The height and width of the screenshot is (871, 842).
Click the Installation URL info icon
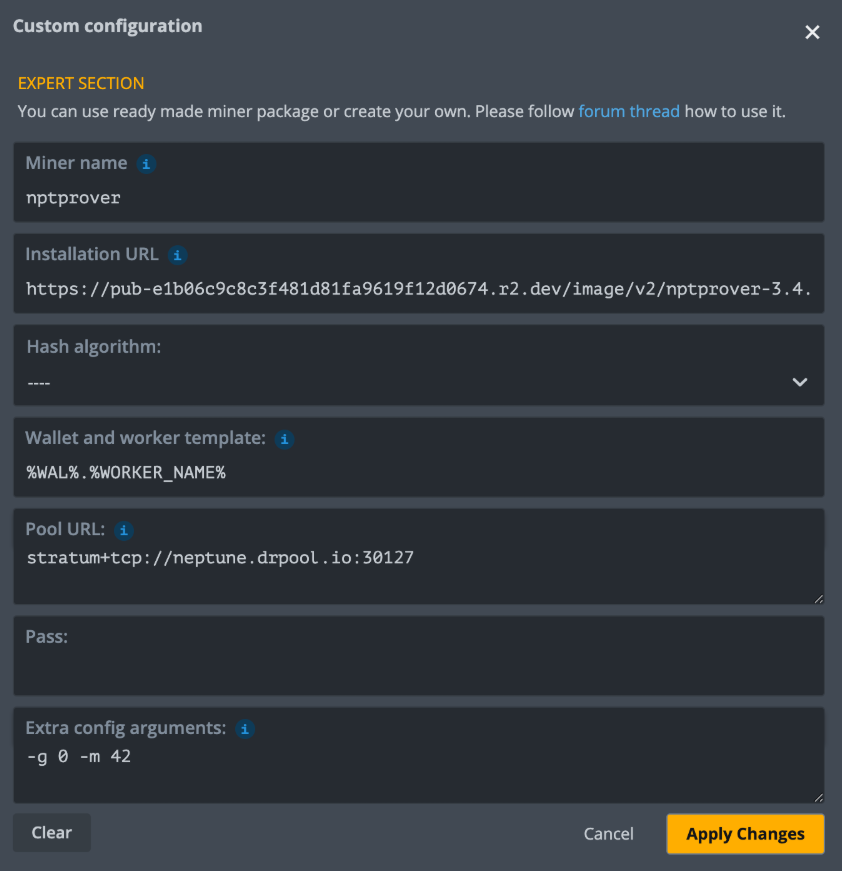pyautogui.click(x=177, y=255)
